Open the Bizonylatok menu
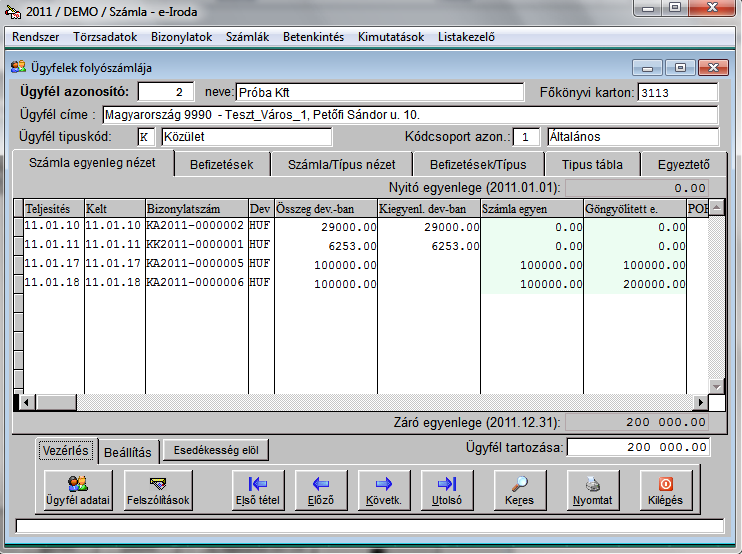The width and height of the screenshot is (742, 554). [181, 37]
